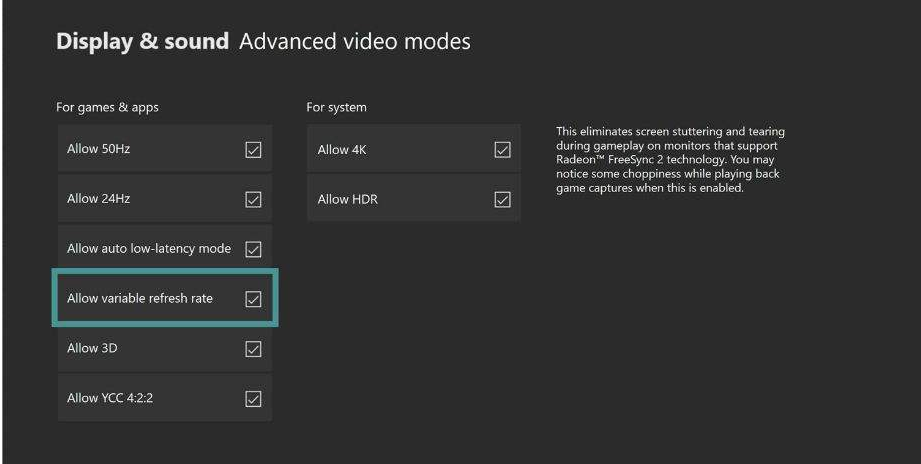Untick the Allow 3D checkbox

point(253,349)
